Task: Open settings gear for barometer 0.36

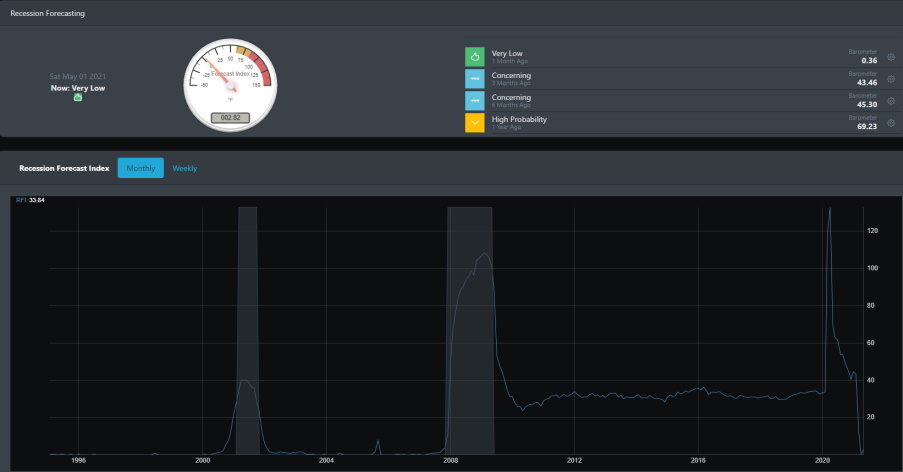Action: point(891,57)
